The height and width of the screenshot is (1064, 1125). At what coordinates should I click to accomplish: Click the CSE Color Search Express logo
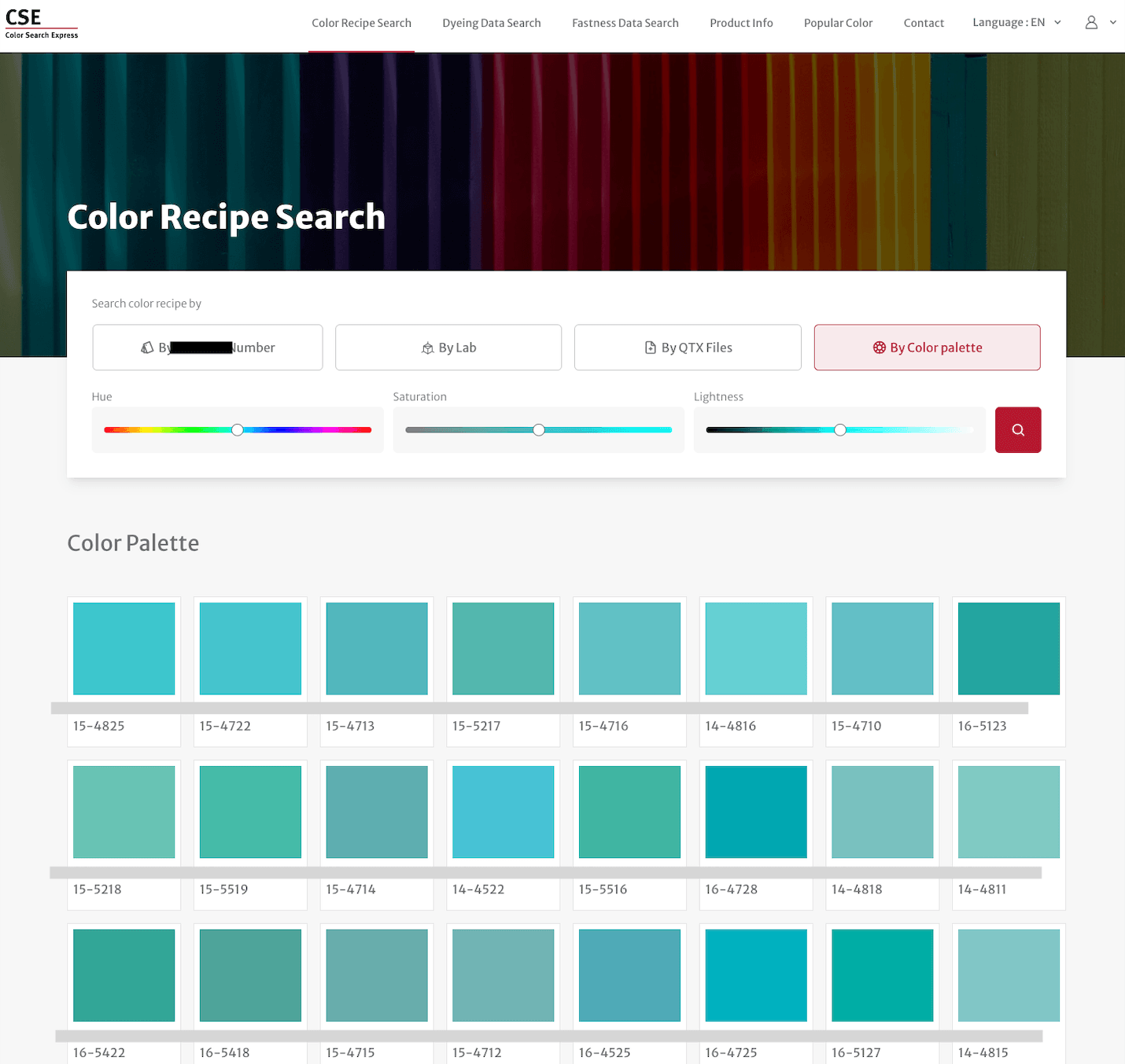click(41, 23)
